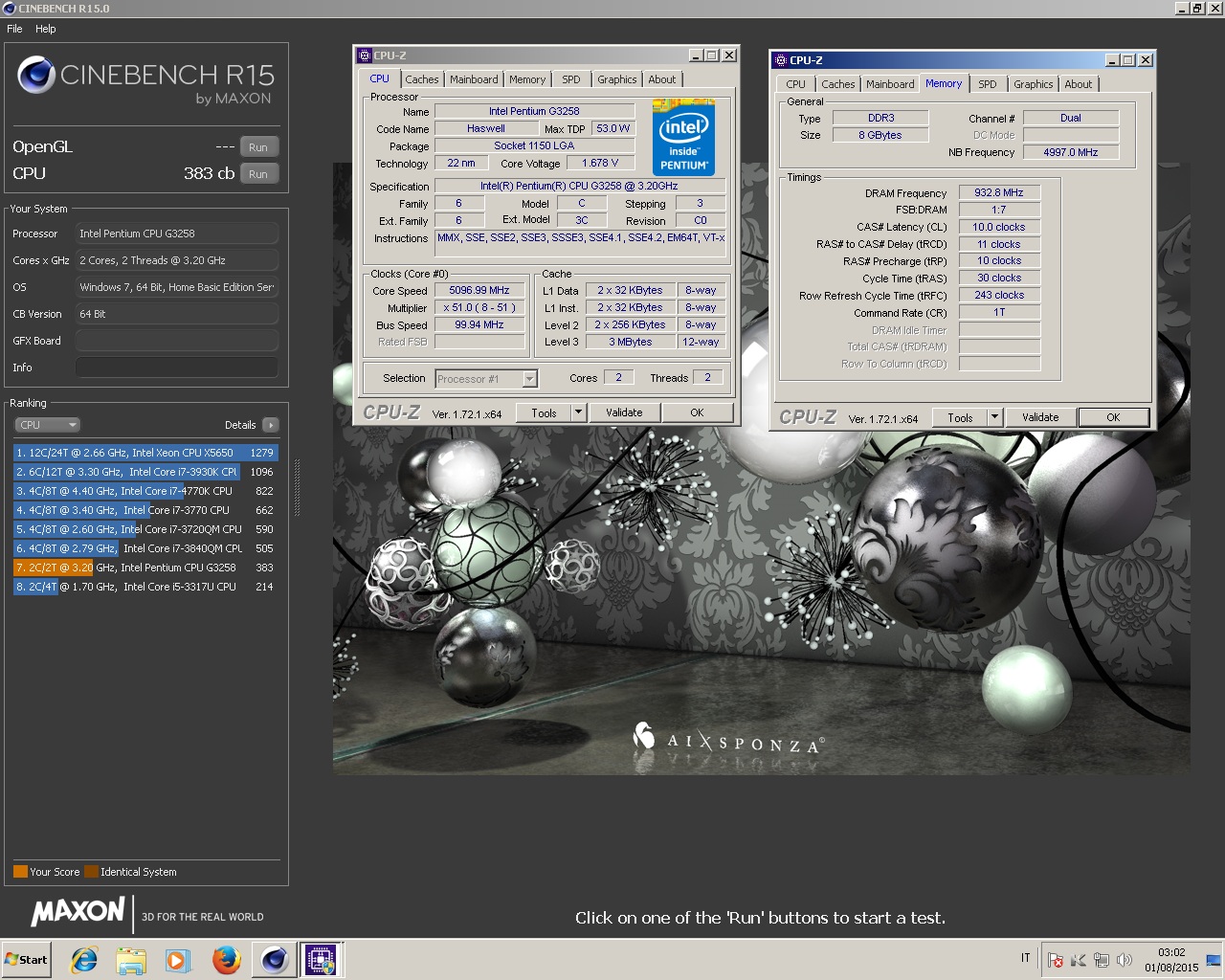Select Pentium G3258 ranking entry
The height and width of the screenshot is (980, 1225).
(x=145, y=568)
